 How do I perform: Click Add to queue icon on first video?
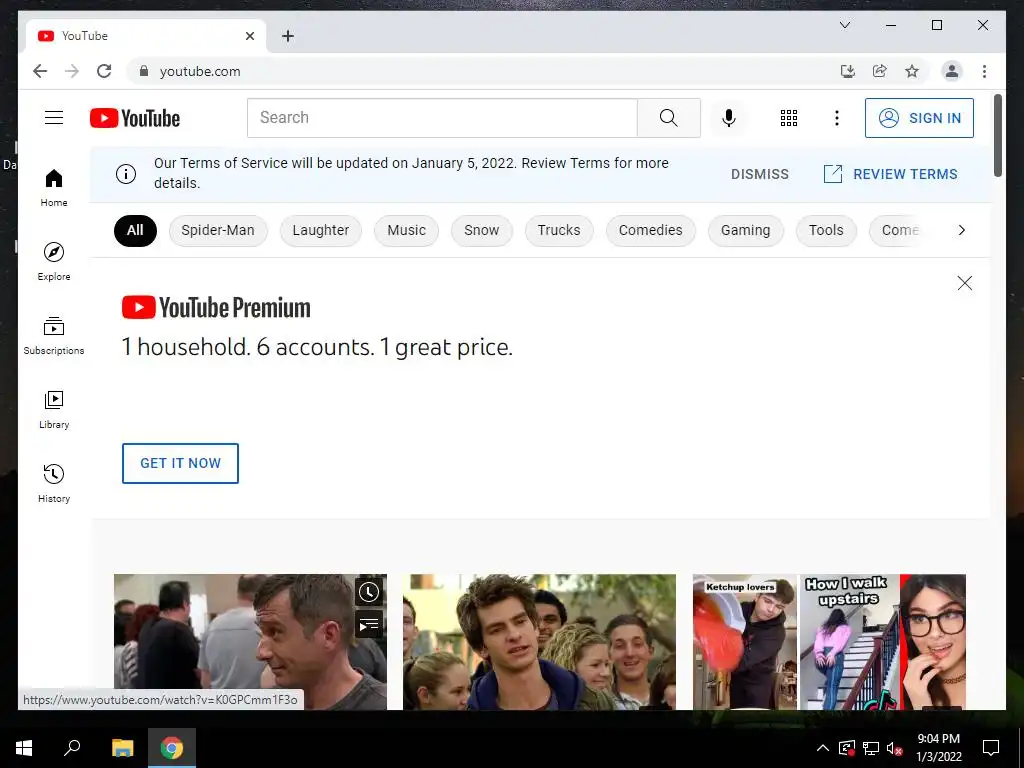[369, 625]
